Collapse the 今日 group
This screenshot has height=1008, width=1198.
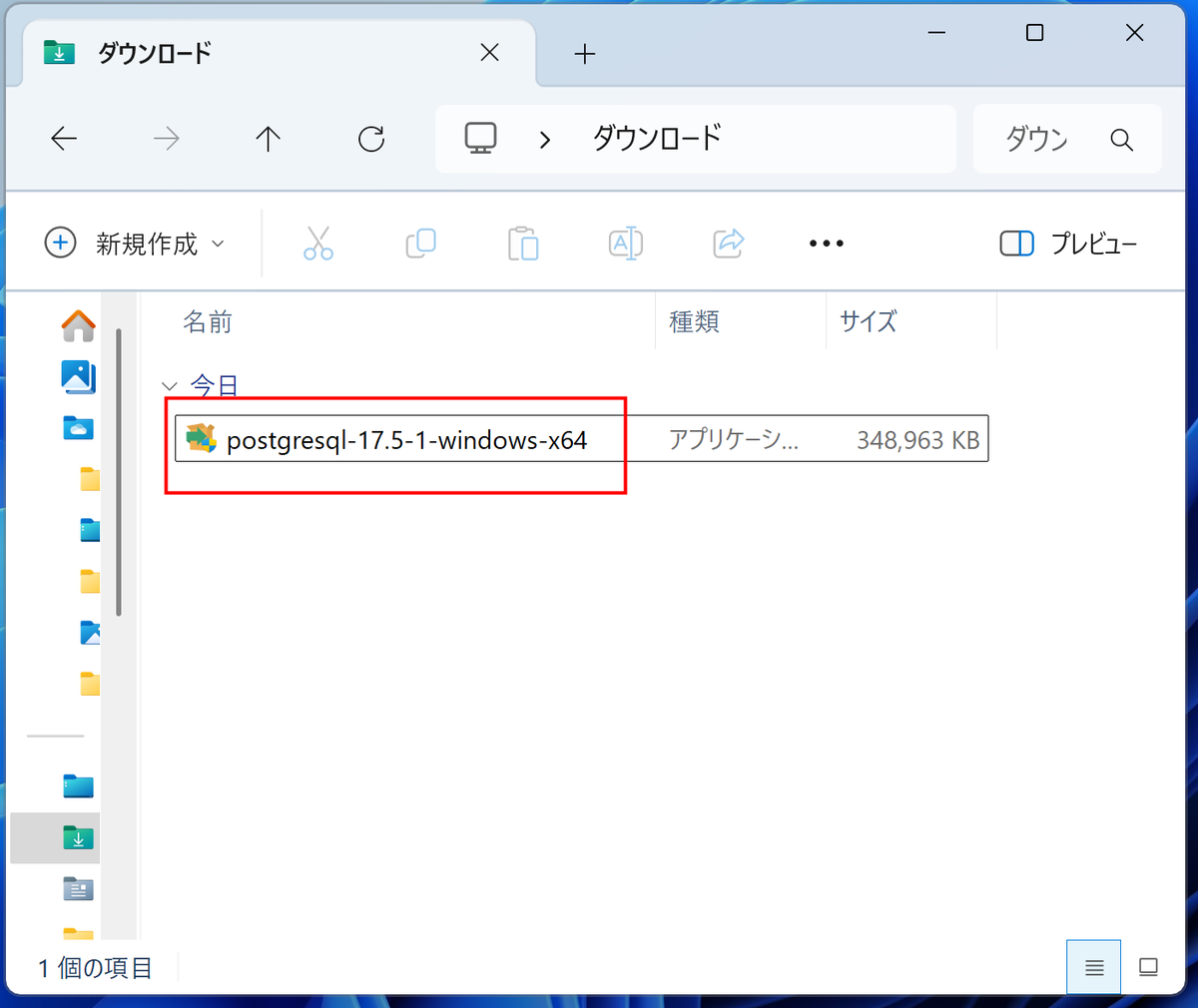170,386
